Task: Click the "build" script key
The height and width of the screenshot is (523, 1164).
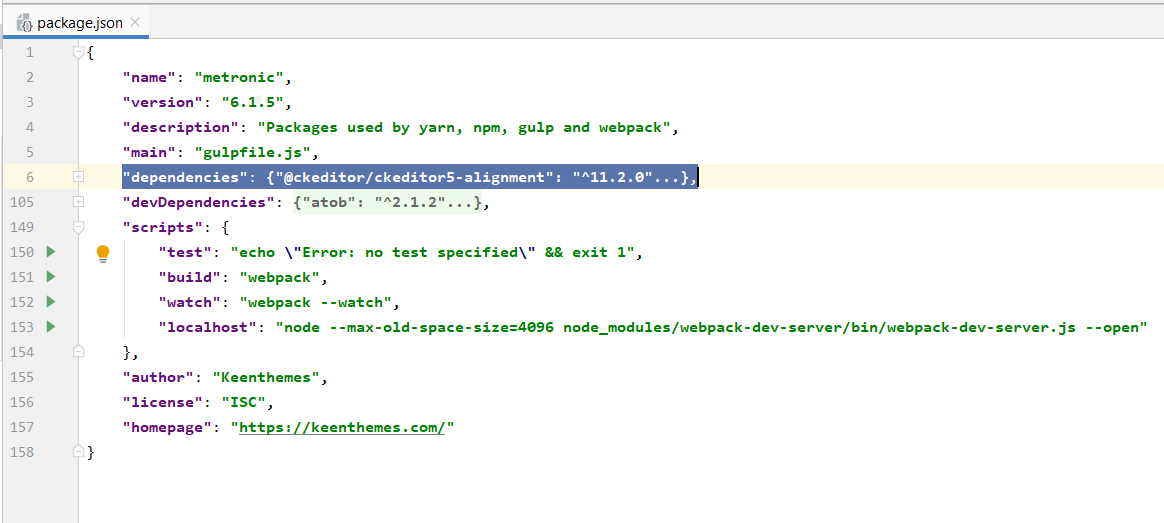Action: point(191,277)
